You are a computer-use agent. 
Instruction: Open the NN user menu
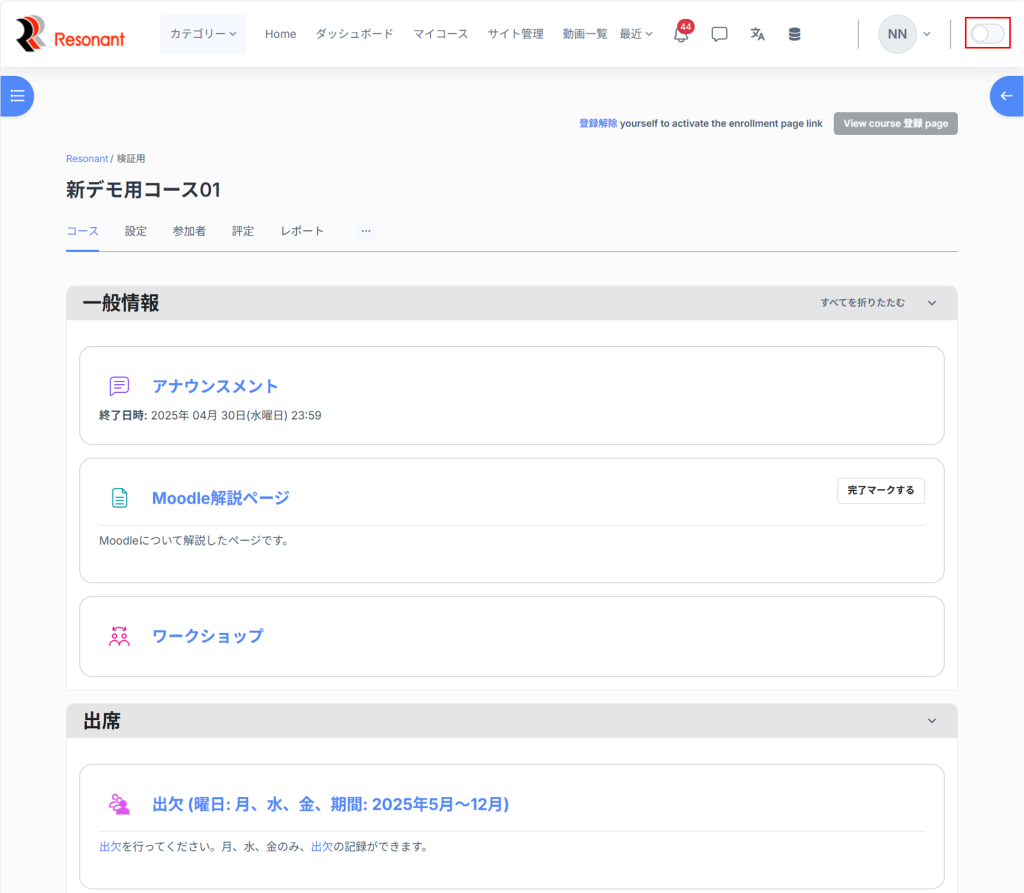(x=904, y=34)
